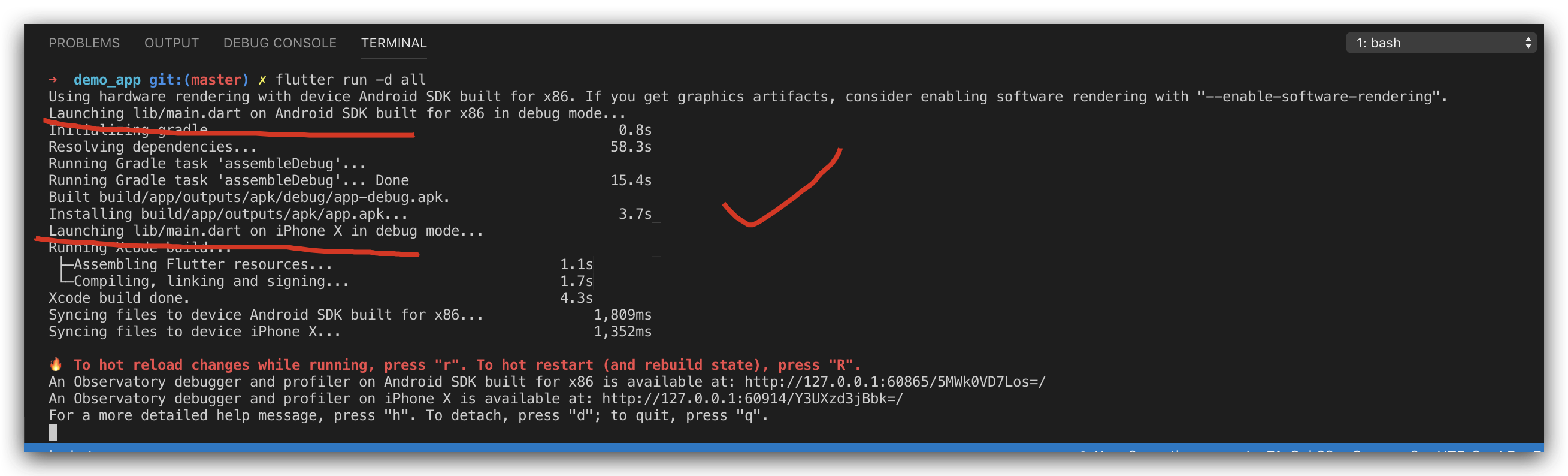Click the red arrow prompt symbol
The image size is (1568, 476).
53,80
